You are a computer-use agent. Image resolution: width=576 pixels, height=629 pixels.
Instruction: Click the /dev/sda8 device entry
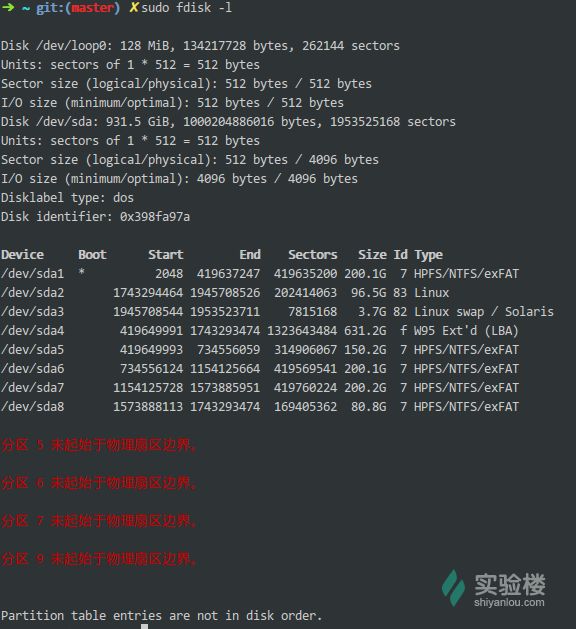(32, 407)
